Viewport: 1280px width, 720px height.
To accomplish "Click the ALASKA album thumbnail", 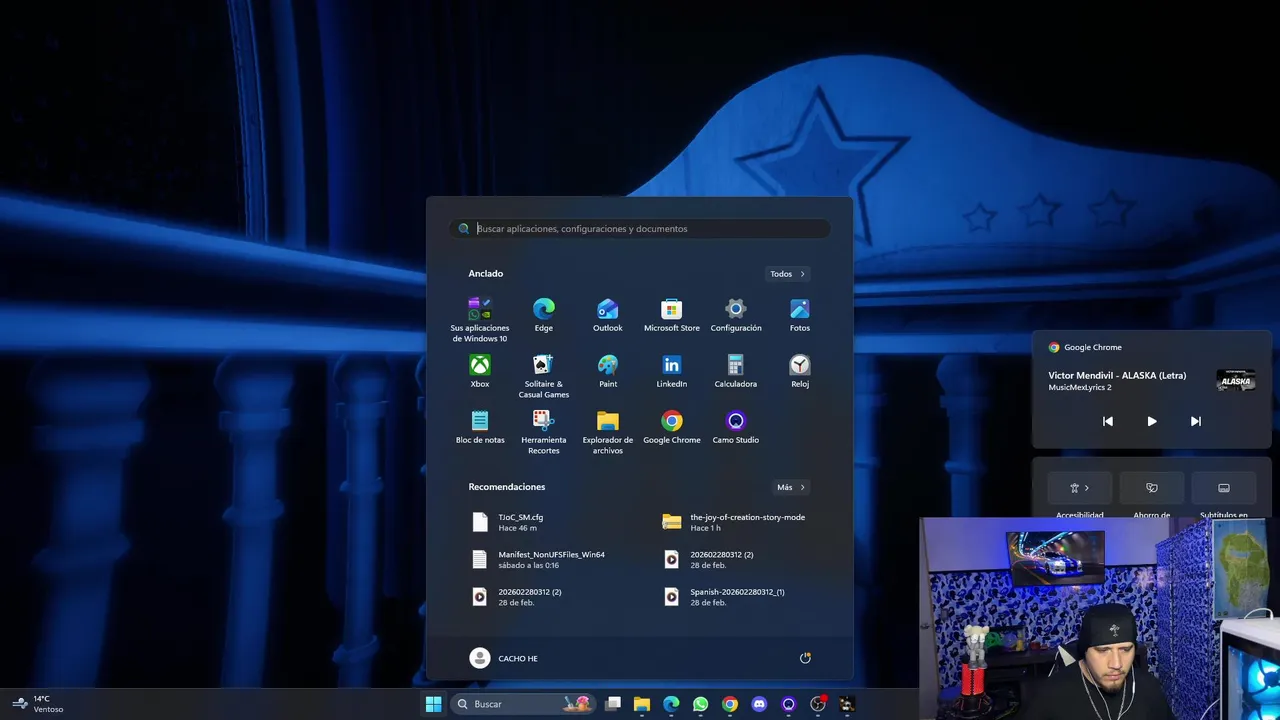I will (1236, 380).
